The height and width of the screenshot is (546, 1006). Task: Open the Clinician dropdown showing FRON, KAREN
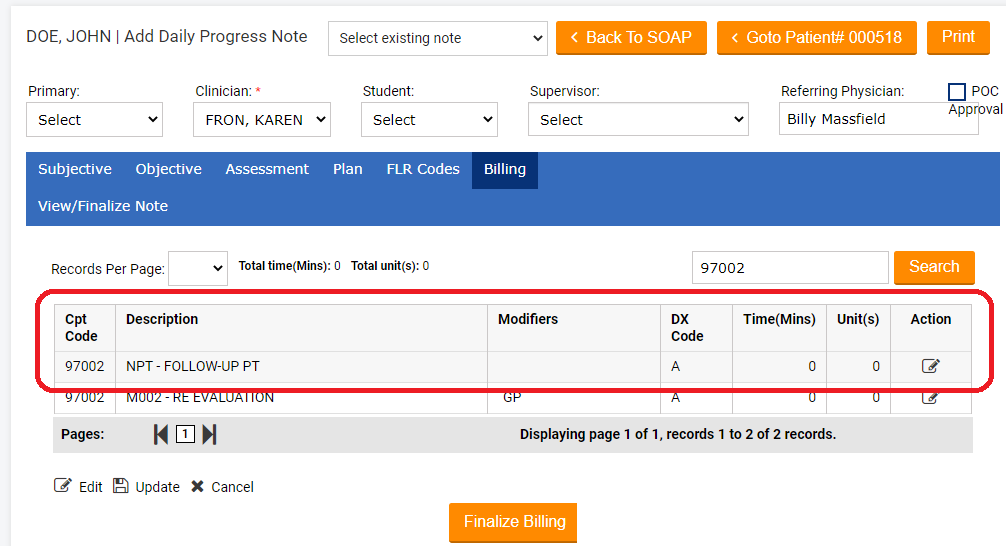click(261, 120)
